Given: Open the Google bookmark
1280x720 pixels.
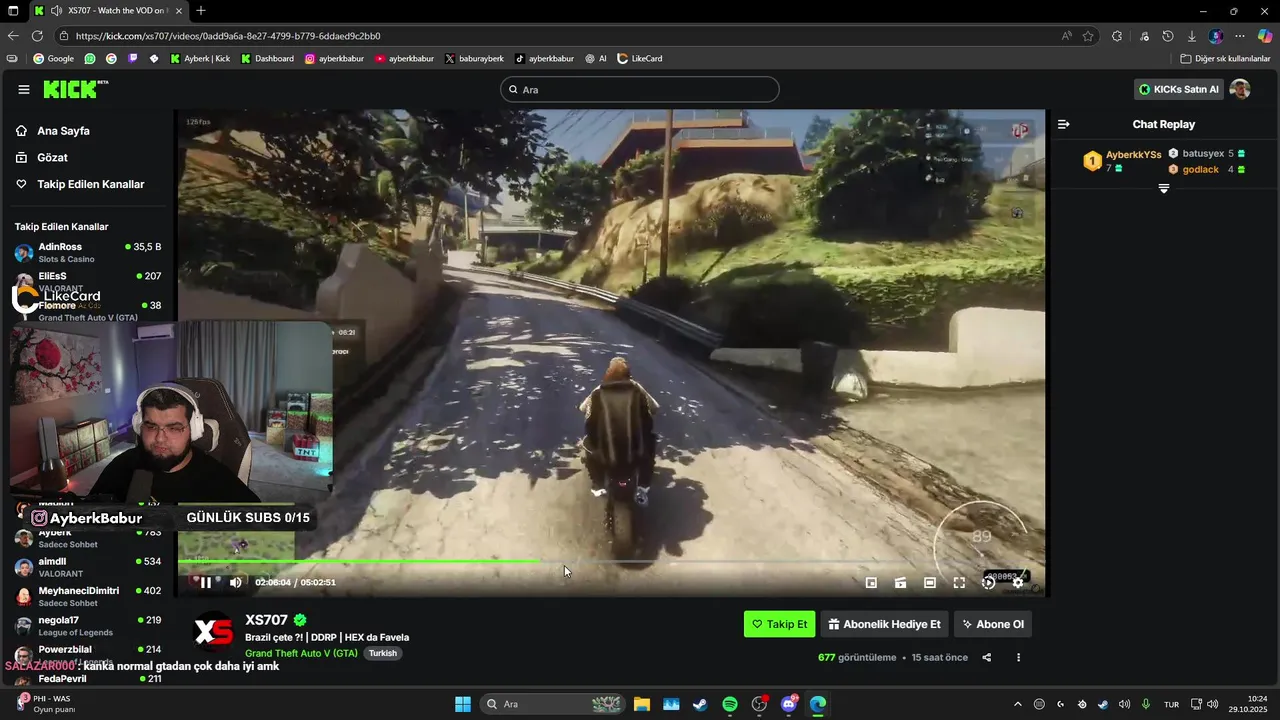Looking at the screenshot, I should pyautogui.click(x=53, y=59).
